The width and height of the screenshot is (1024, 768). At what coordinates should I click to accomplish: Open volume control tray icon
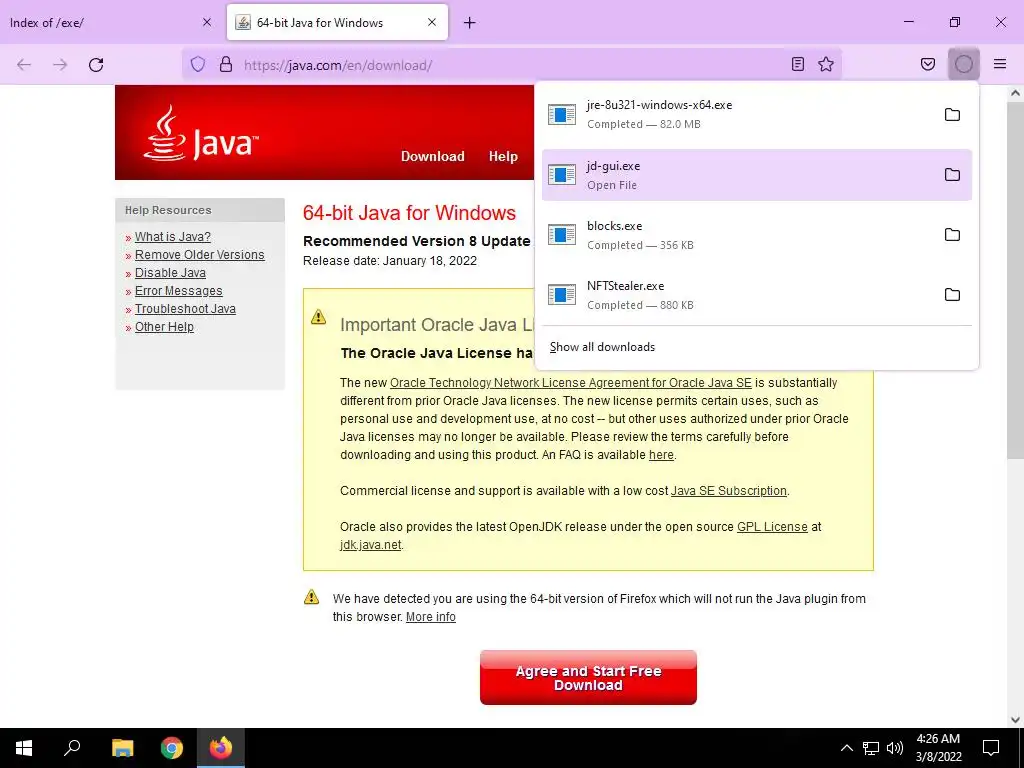coord(895,748)
